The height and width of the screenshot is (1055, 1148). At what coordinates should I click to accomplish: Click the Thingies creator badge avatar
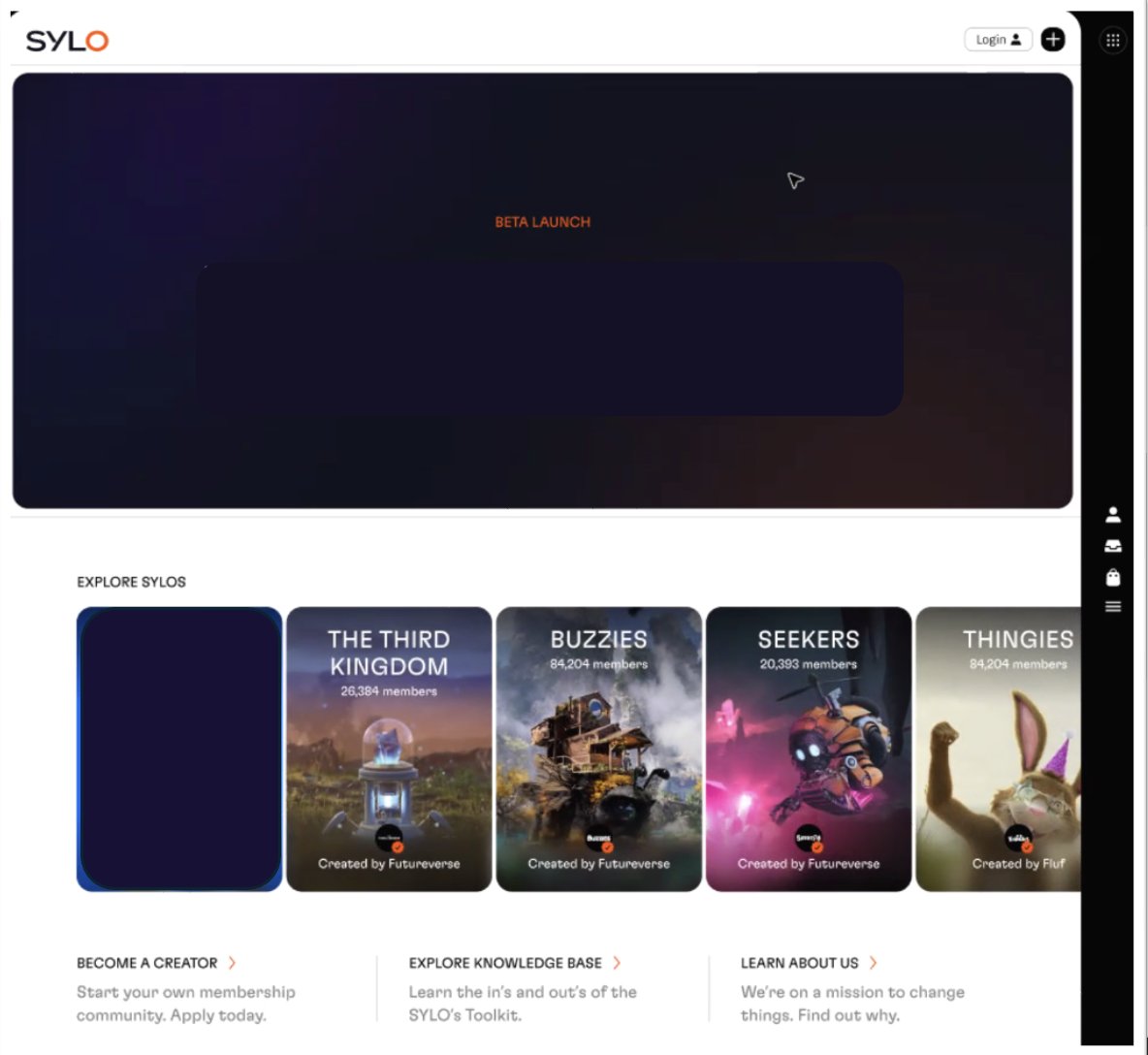1018,839
